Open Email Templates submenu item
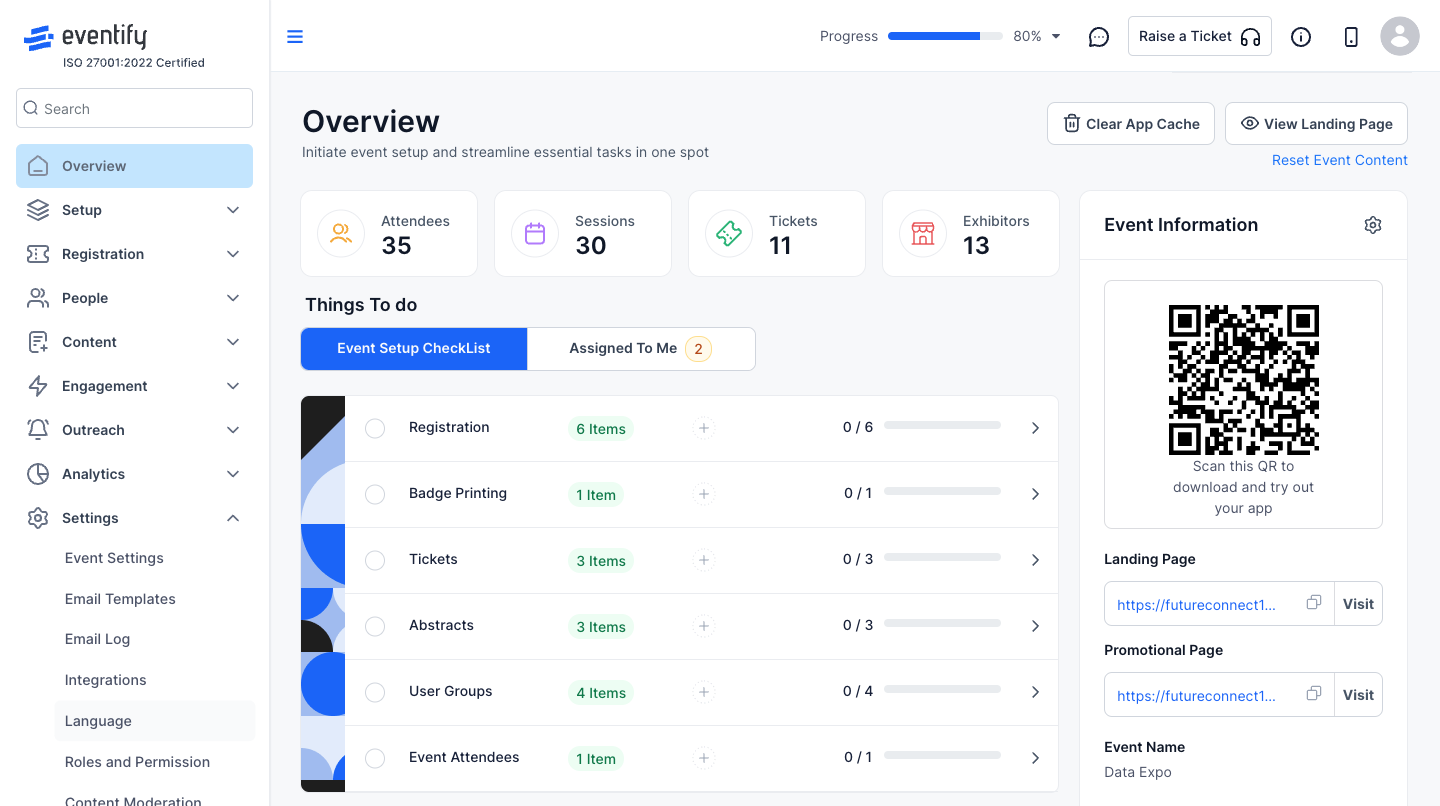 (x=120, y=599)
